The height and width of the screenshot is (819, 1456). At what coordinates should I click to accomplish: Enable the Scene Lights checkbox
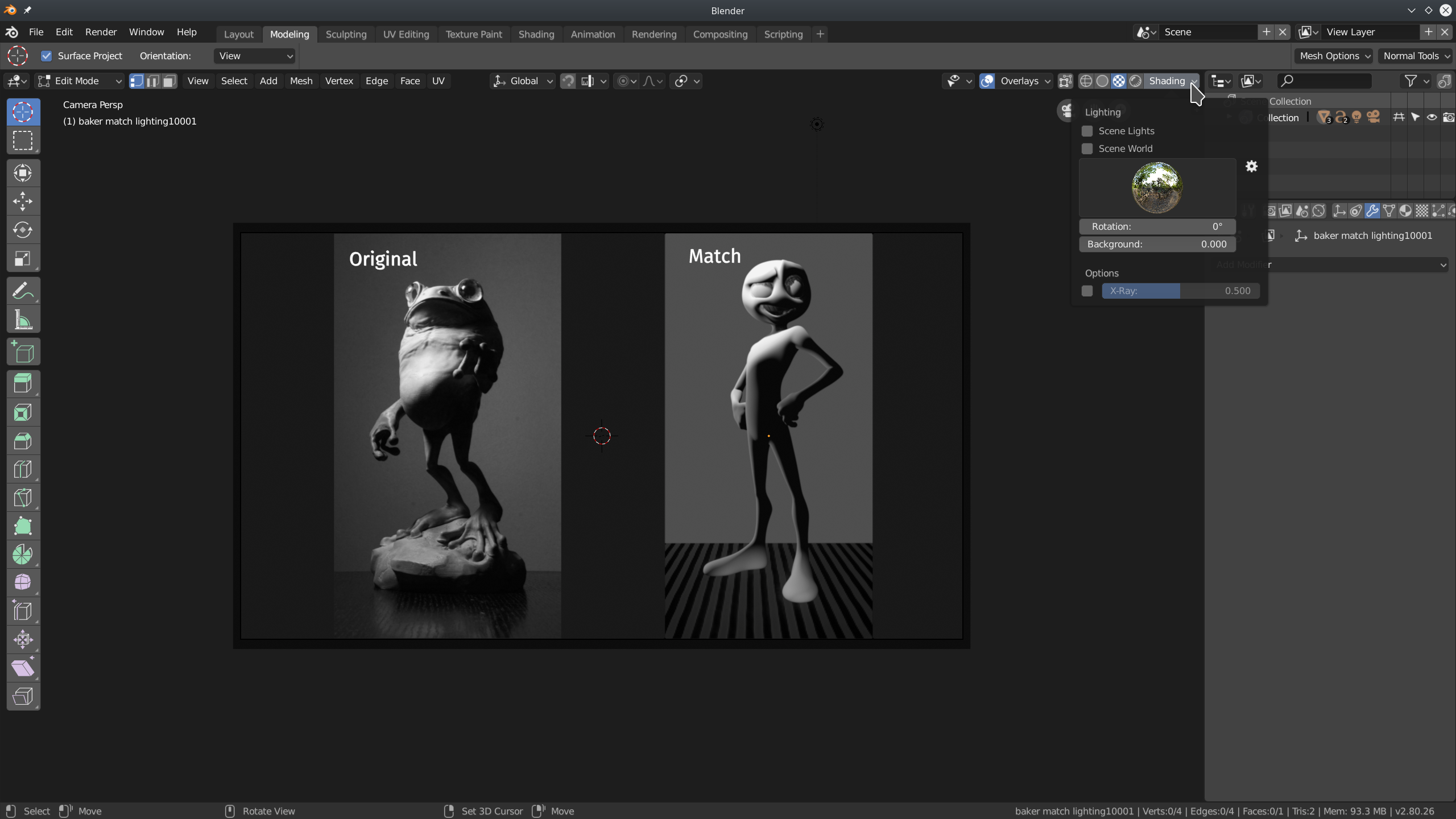pos(1087,131)
